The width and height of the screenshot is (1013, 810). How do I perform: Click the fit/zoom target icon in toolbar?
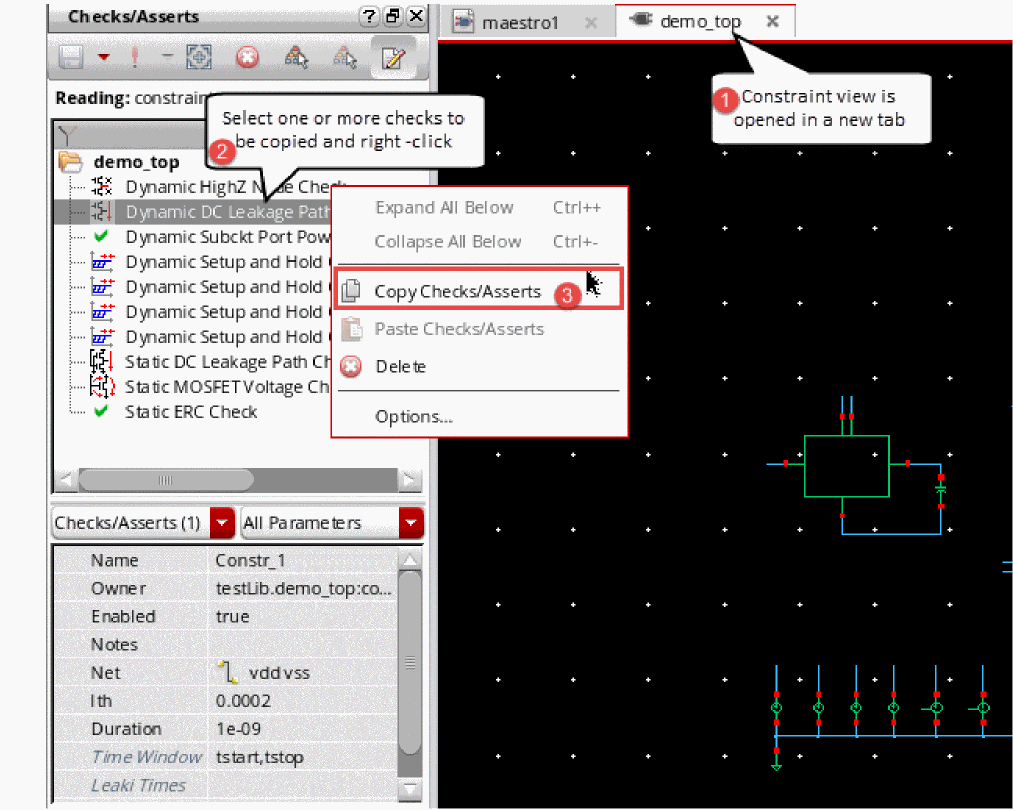tap(201, 57)
